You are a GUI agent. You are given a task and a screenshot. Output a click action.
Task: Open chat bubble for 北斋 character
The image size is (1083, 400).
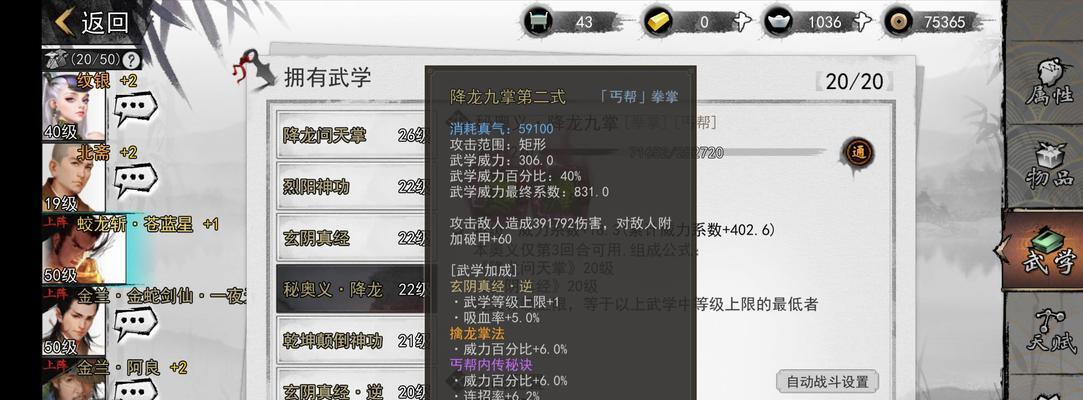135,180
